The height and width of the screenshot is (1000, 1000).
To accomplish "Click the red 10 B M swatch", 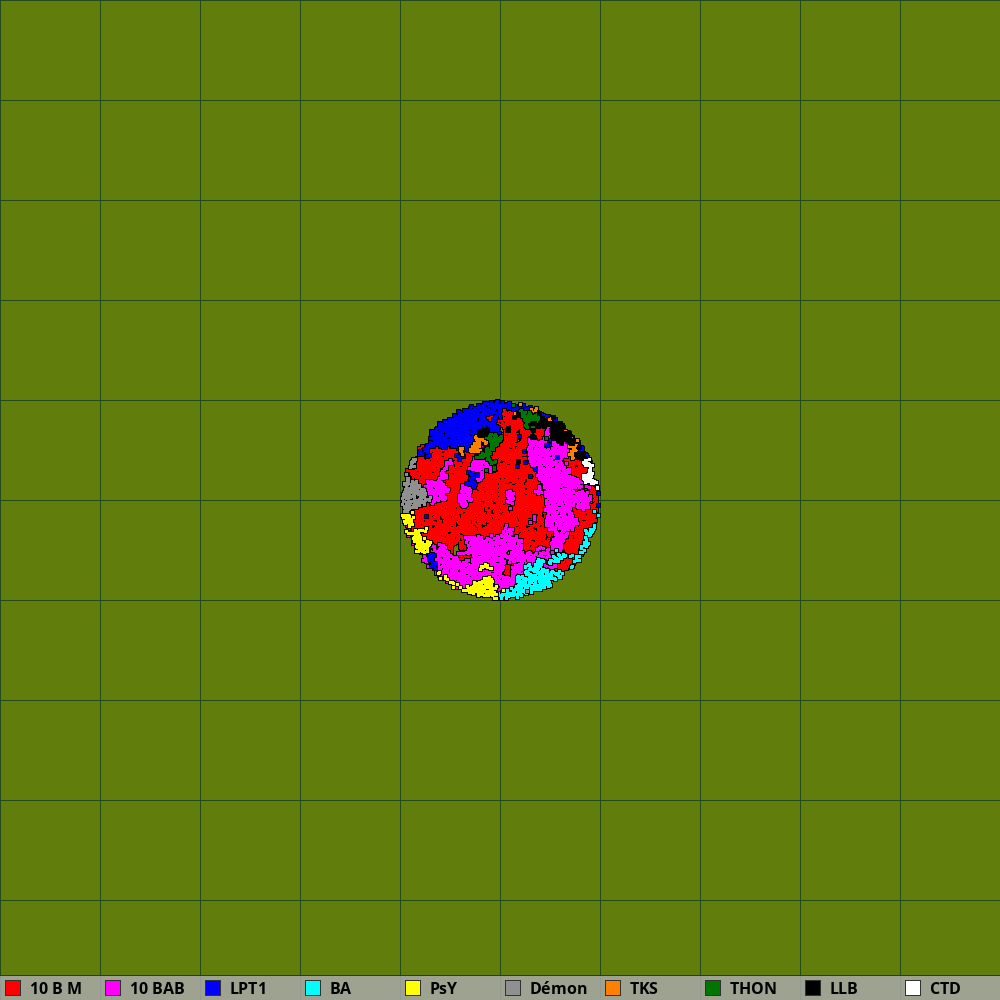I will click(x=13, y=988).
